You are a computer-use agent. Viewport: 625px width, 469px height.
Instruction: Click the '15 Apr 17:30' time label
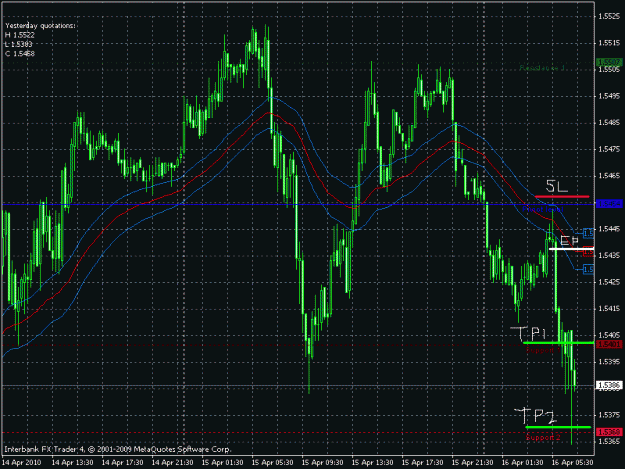[423, 463]
